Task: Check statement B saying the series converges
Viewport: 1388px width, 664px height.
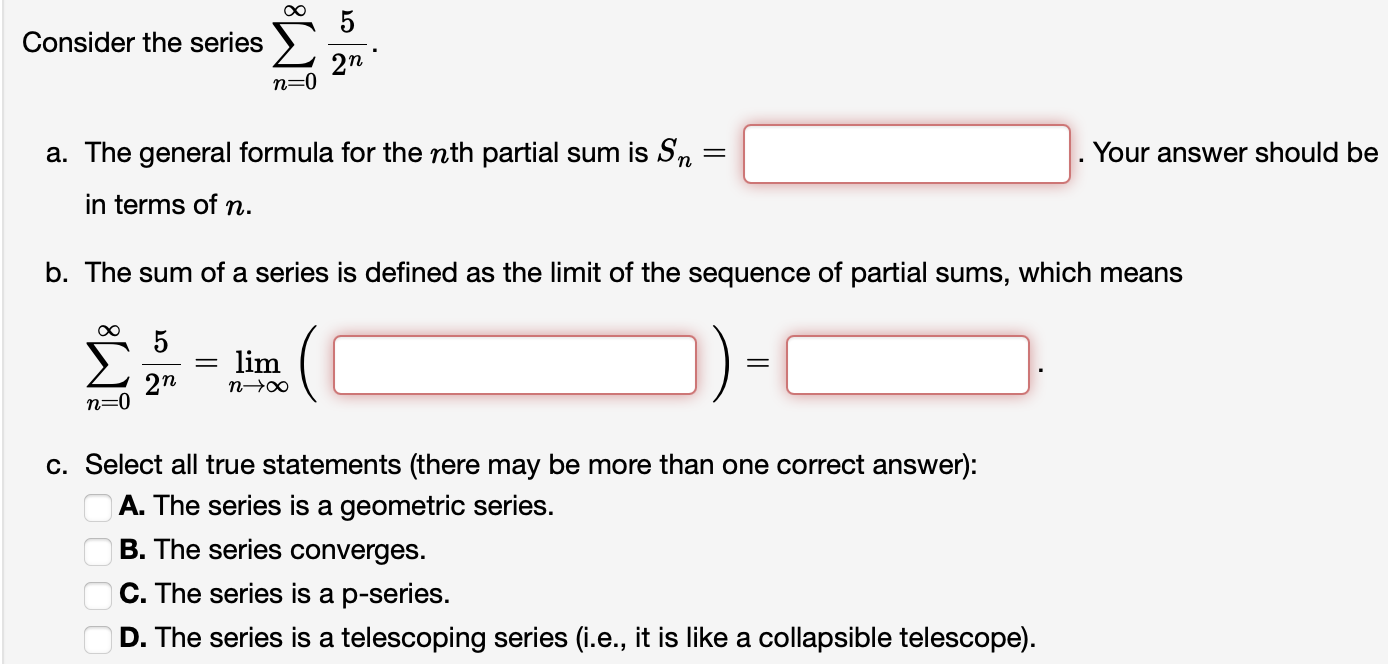Action: point(97,552)
